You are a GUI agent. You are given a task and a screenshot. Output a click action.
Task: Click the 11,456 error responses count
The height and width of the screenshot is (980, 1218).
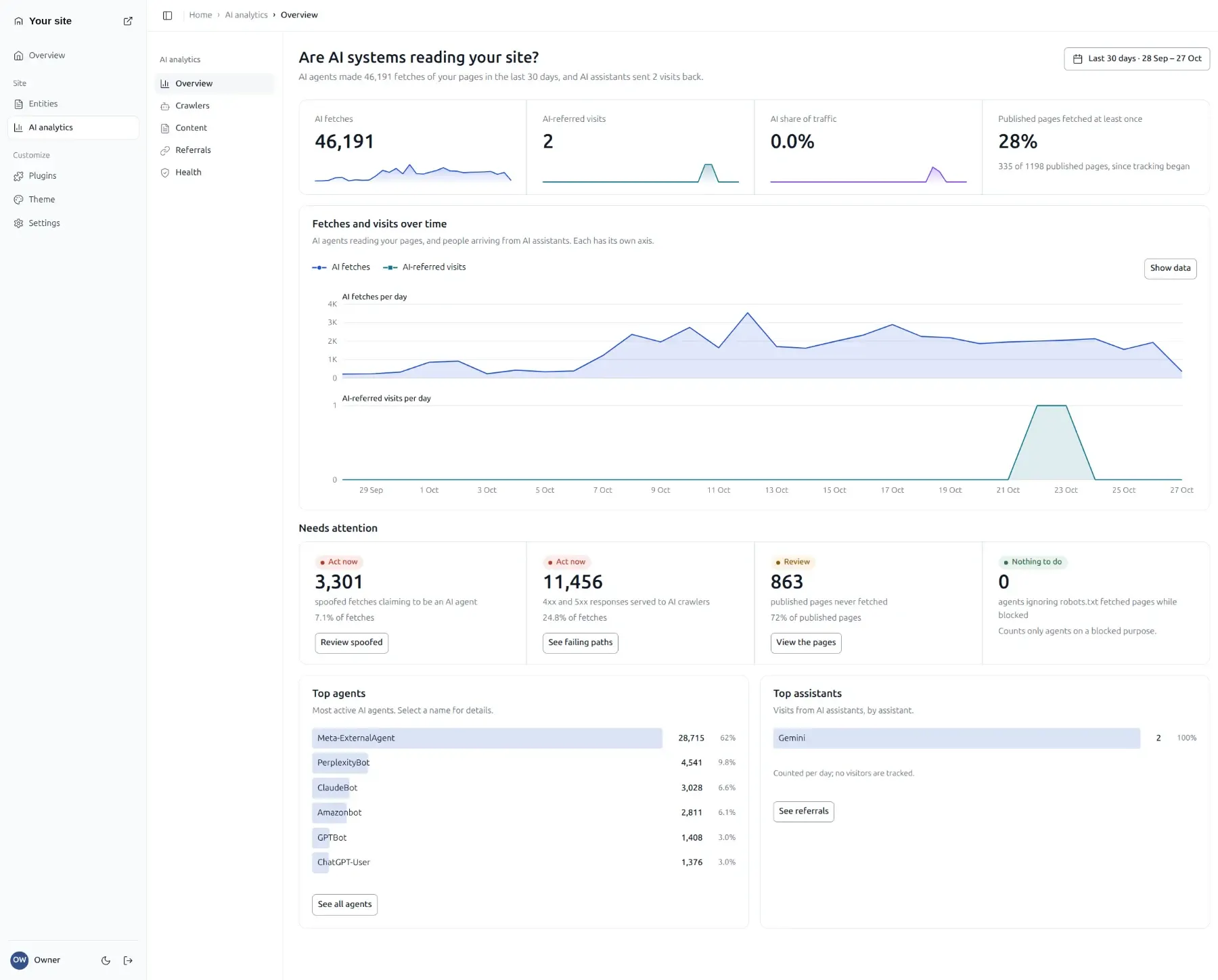coord(572,582)
